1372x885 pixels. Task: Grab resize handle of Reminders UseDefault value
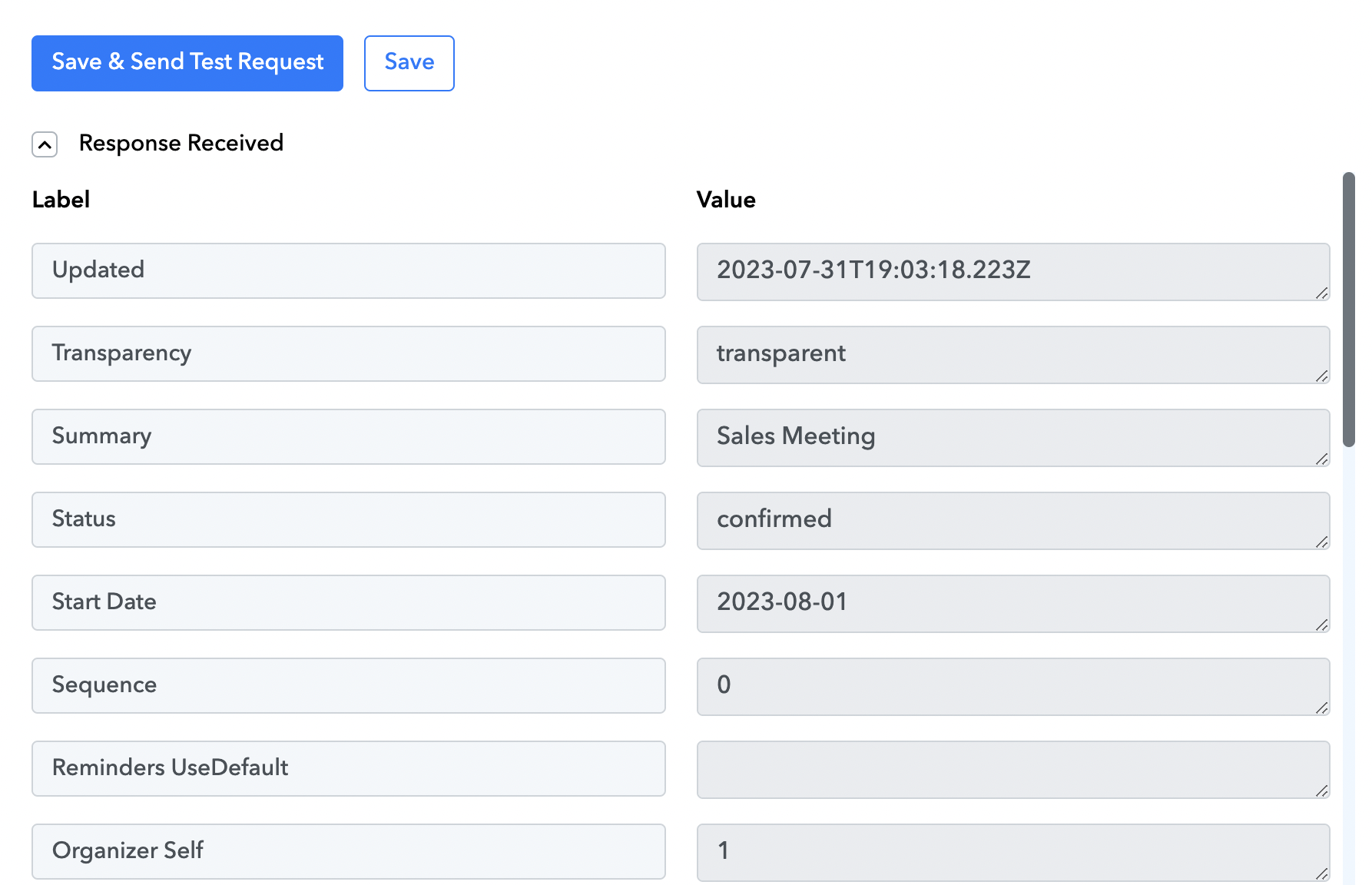[1322, 791]
